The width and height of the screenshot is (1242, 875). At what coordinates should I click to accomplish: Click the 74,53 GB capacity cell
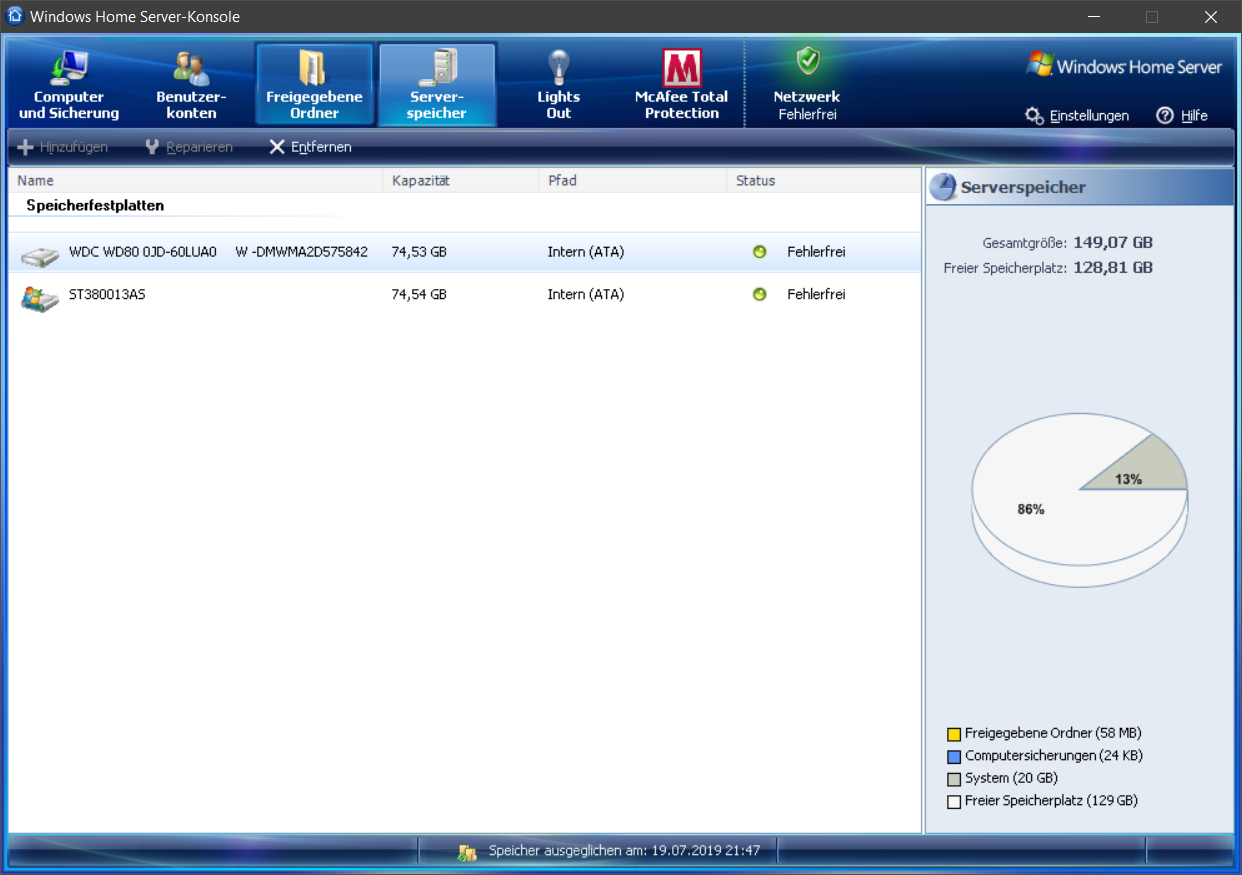point(419,252)
